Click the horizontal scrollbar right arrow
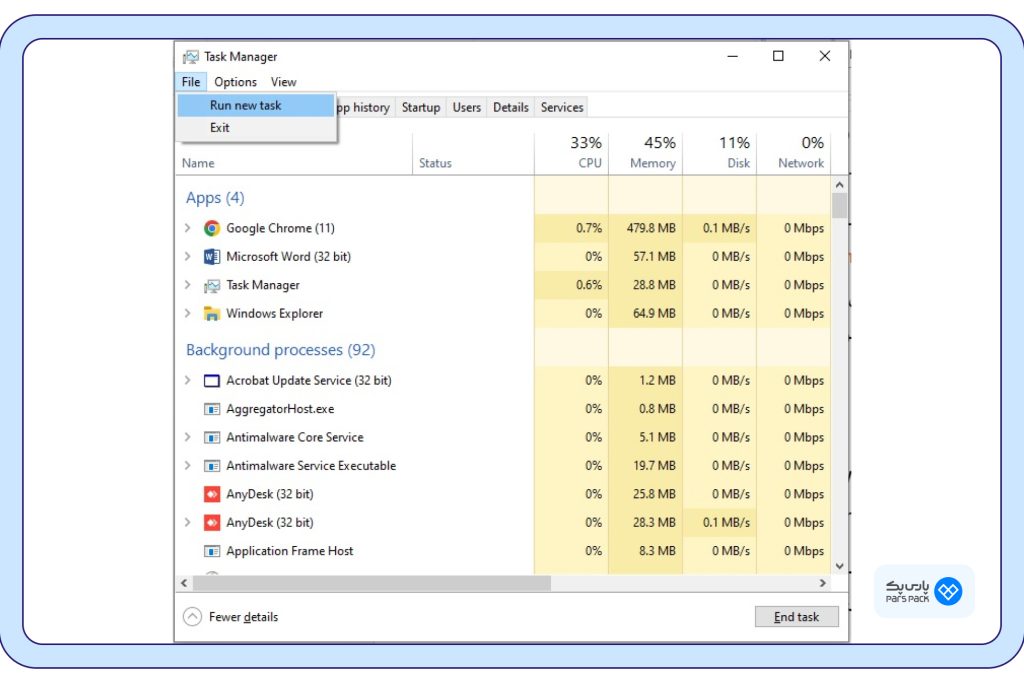 [x=823, y=583]
